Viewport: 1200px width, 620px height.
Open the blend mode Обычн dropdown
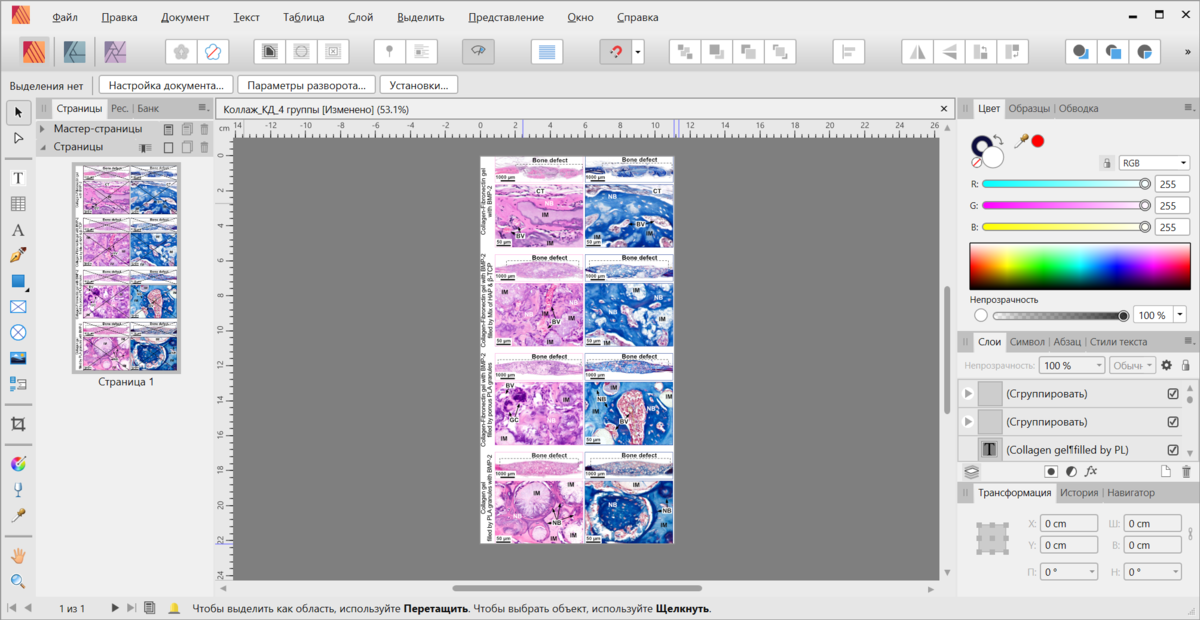tap(1131, 366)
